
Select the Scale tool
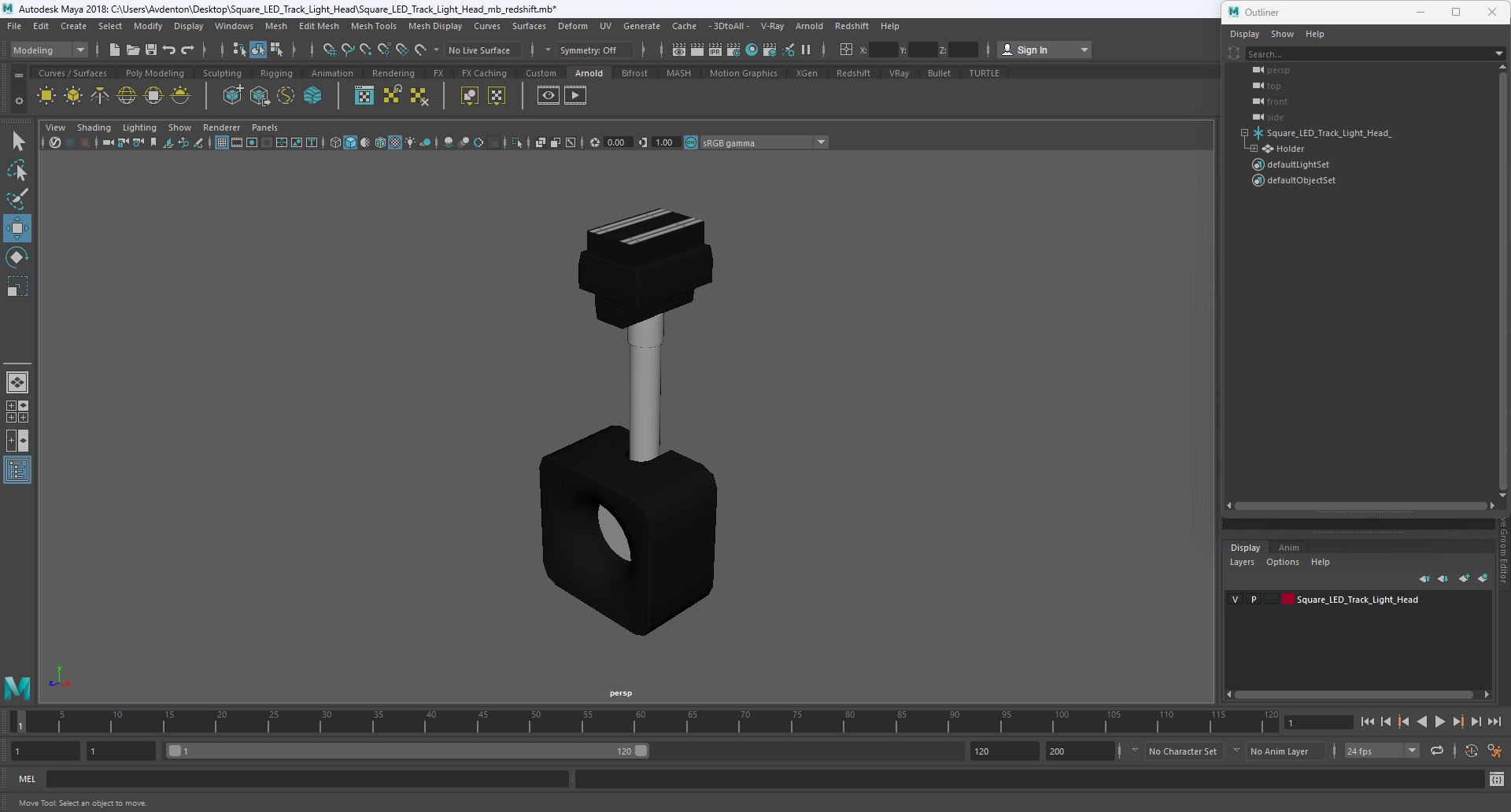click(x=17, y=286)
